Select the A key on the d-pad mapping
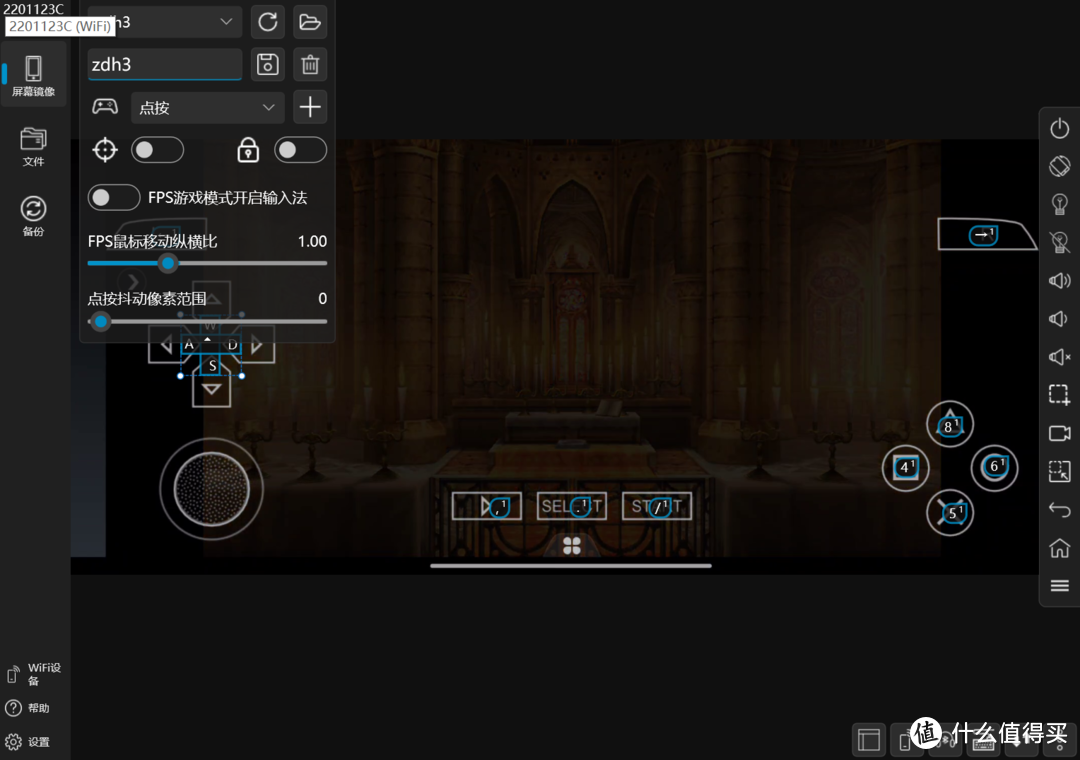This screenshot has width=1080, height=760. point(189,345)
